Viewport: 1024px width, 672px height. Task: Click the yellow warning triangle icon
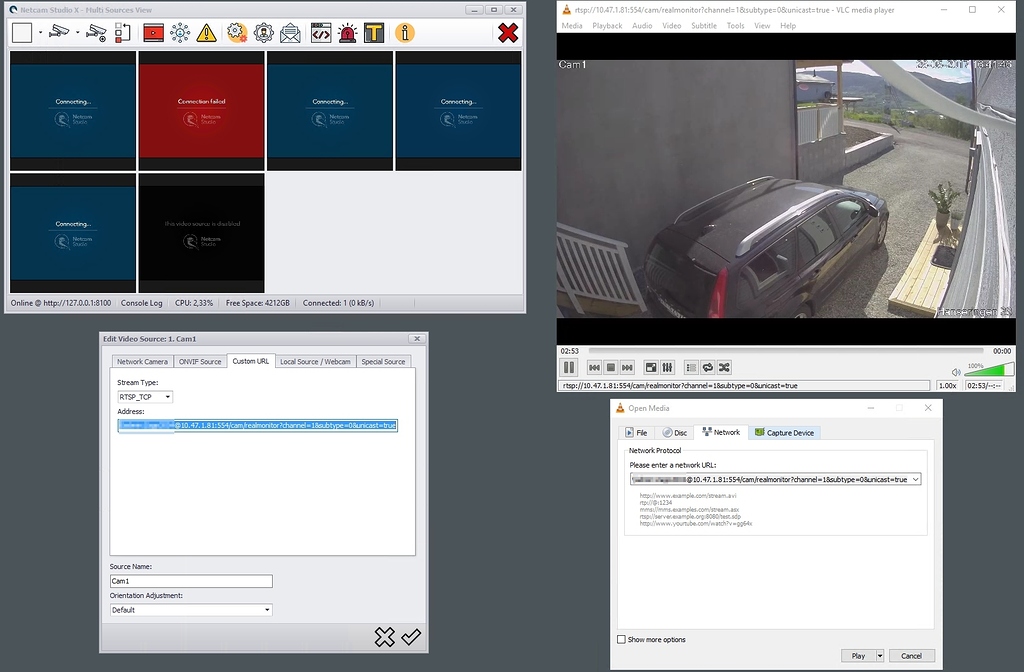click(206, 33)
